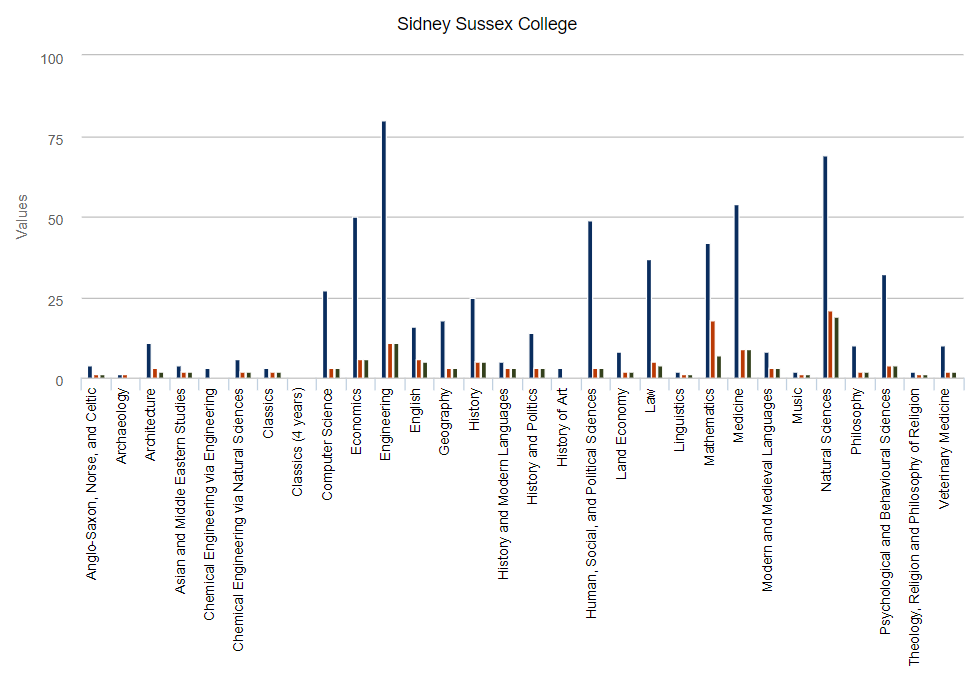
Task: Click the blue Philosophy bar
Action: (x=854, y=362)
